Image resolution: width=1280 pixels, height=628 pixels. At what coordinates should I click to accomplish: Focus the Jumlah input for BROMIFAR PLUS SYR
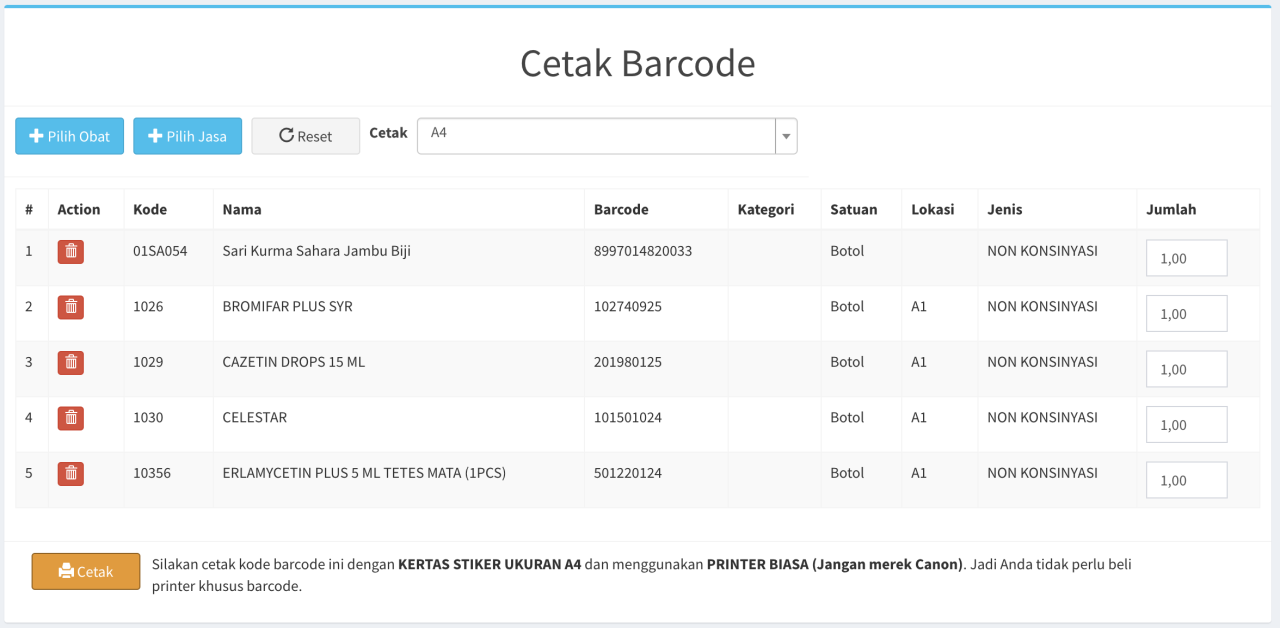[1186, 314]
